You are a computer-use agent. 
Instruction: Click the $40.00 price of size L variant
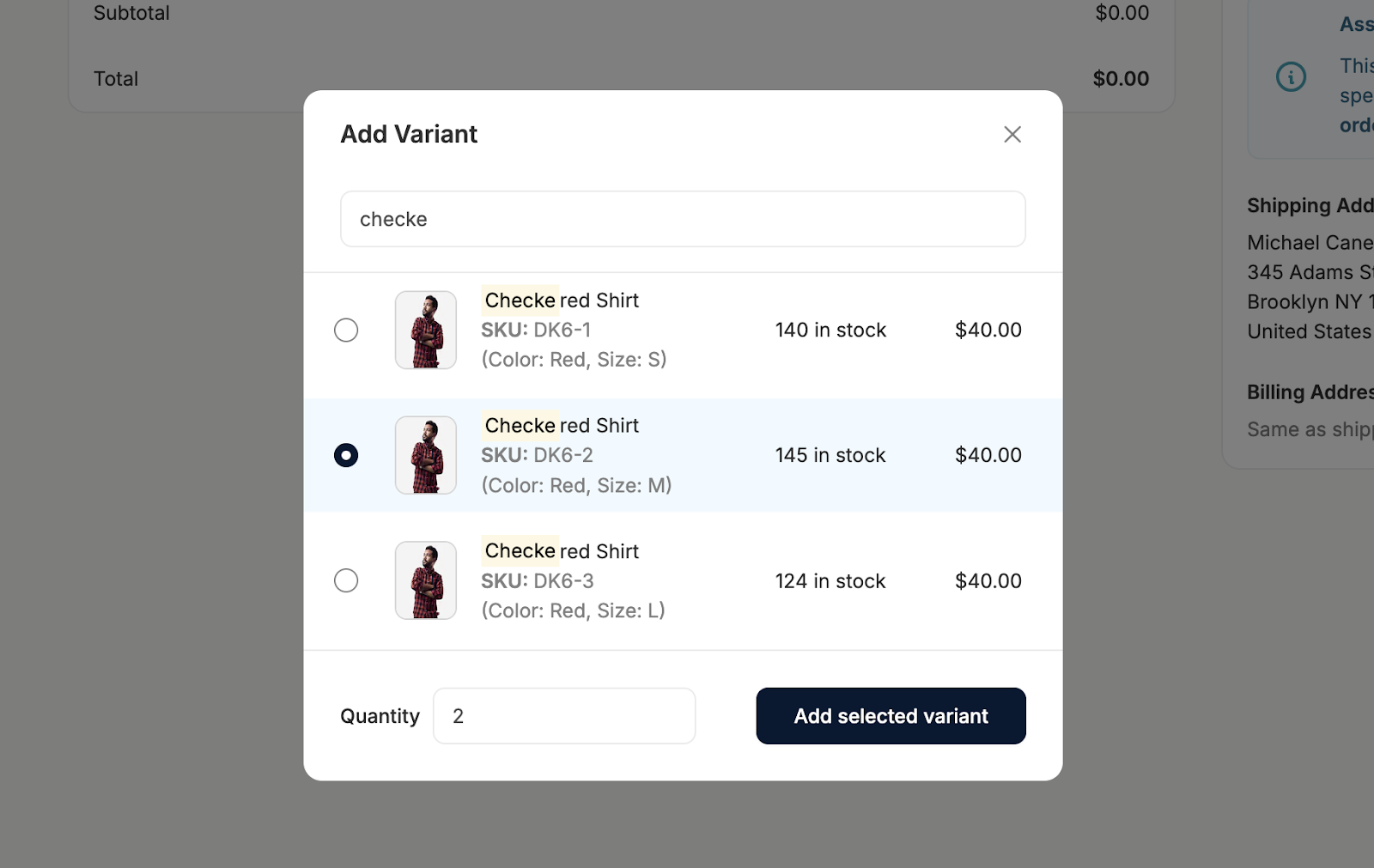click(x=988, y=581)
